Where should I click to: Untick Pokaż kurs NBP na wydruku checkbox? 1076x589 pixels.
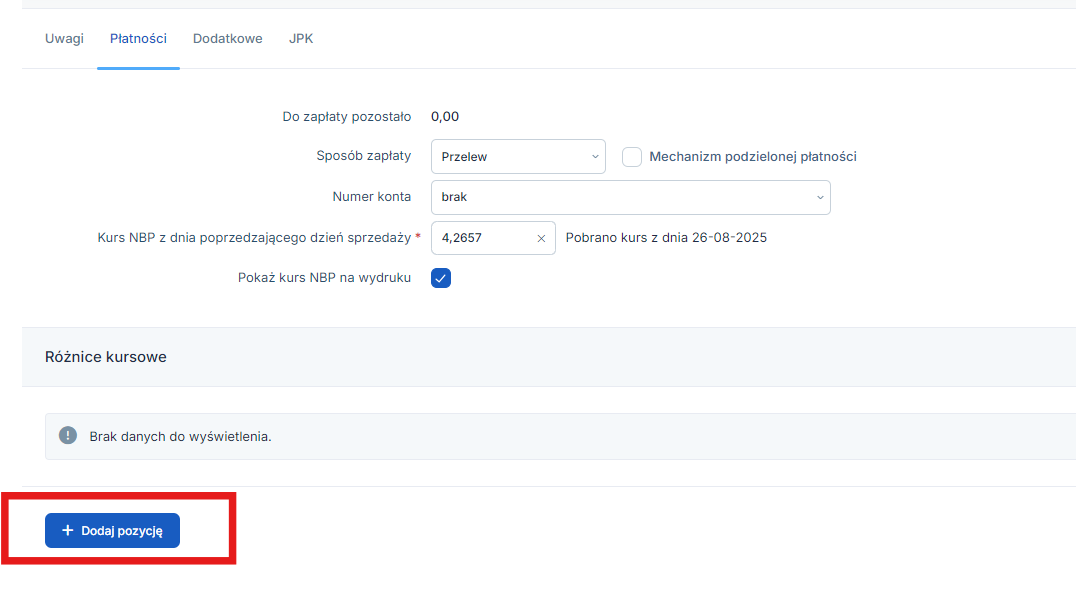coord(441,278)
